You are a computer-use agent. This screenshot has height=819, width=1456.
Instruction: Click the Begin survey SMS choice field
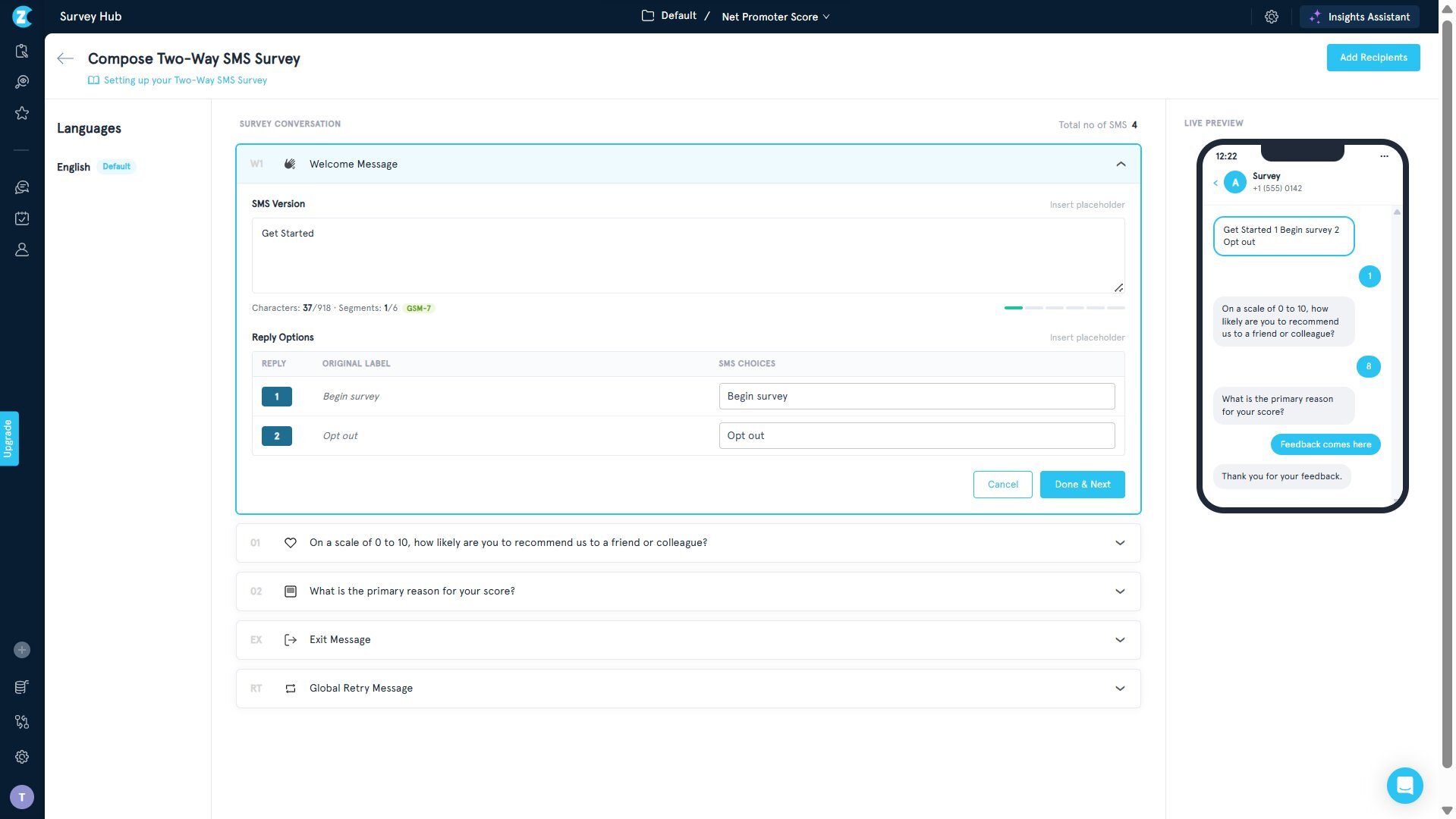[x=917, y=397]
